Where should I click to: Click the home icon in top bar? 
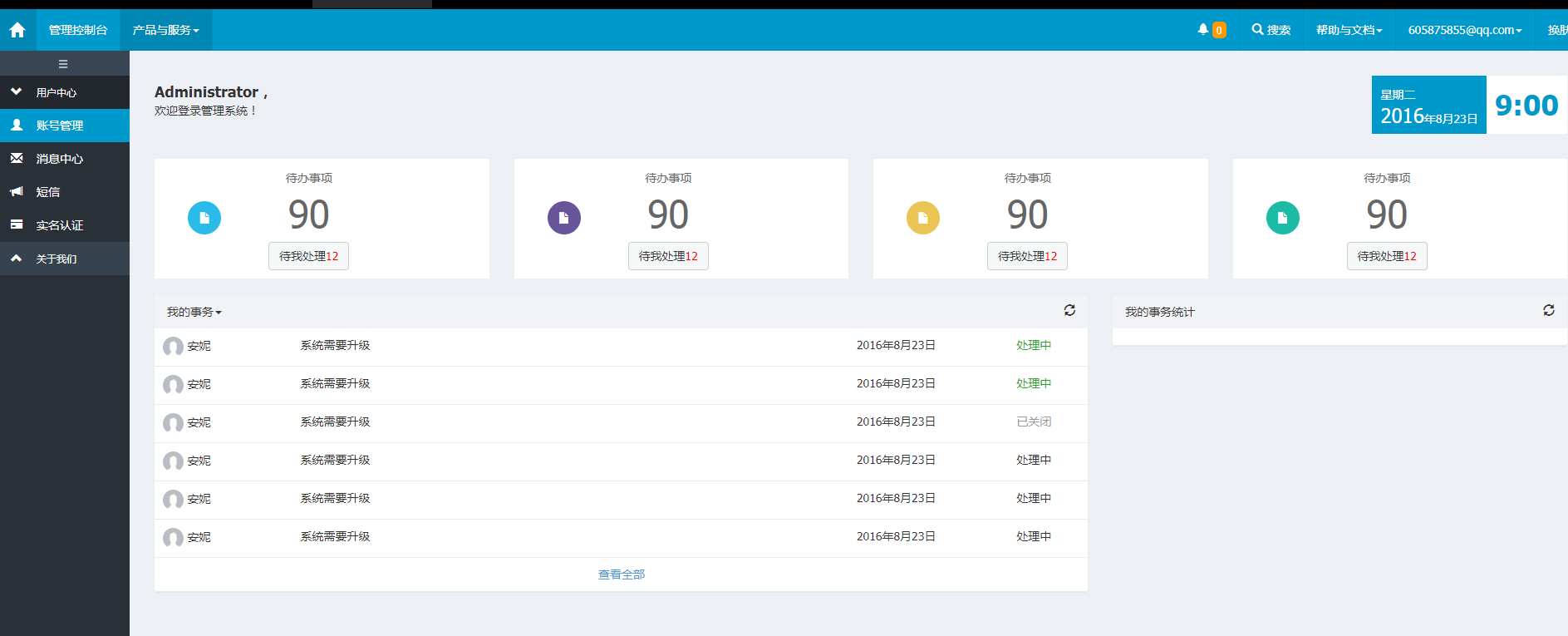(17, 31)
